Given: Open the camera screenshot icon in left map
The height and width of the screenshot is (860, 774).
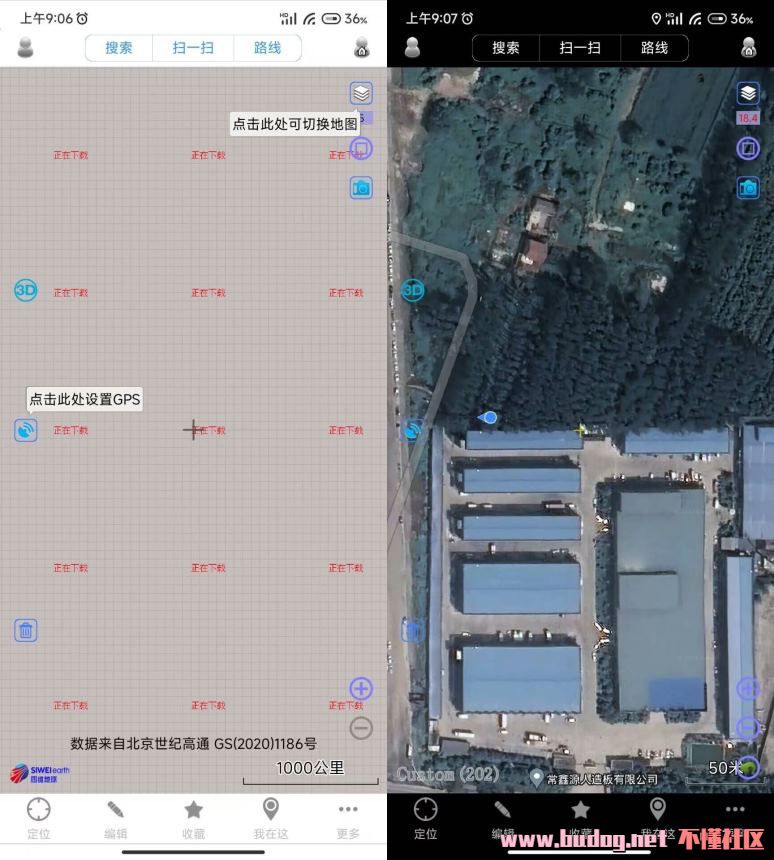Looking at the screenshot, I should (361, 188).
